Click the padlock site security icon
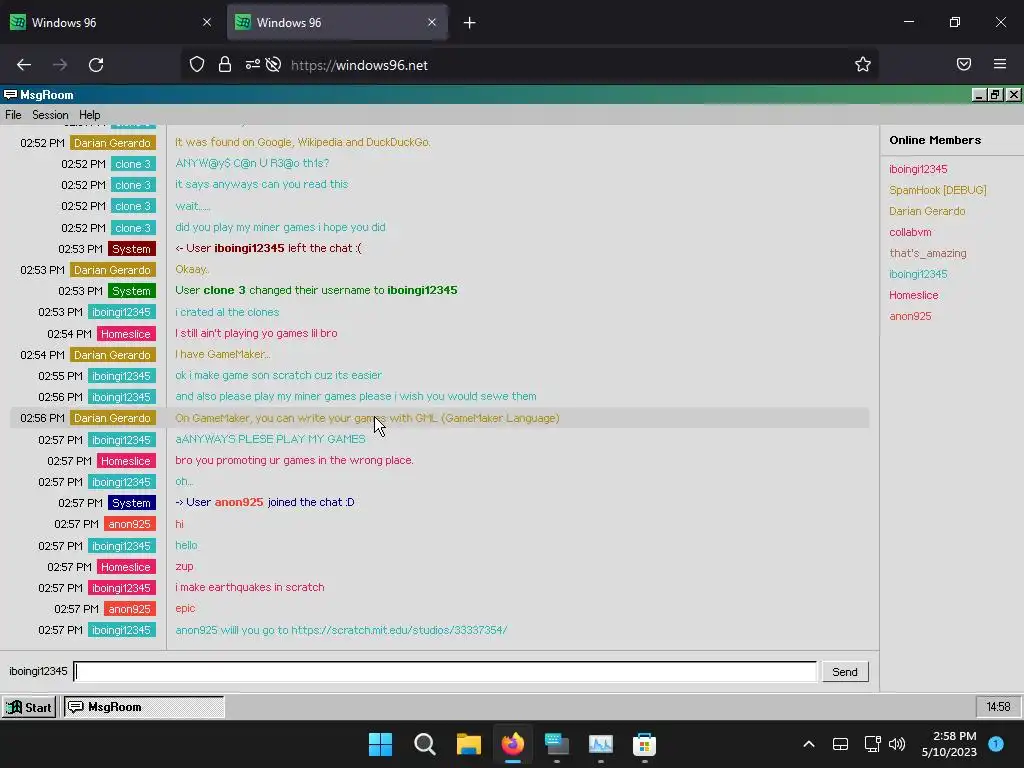The image size is (1024, 768). [225, 65]
